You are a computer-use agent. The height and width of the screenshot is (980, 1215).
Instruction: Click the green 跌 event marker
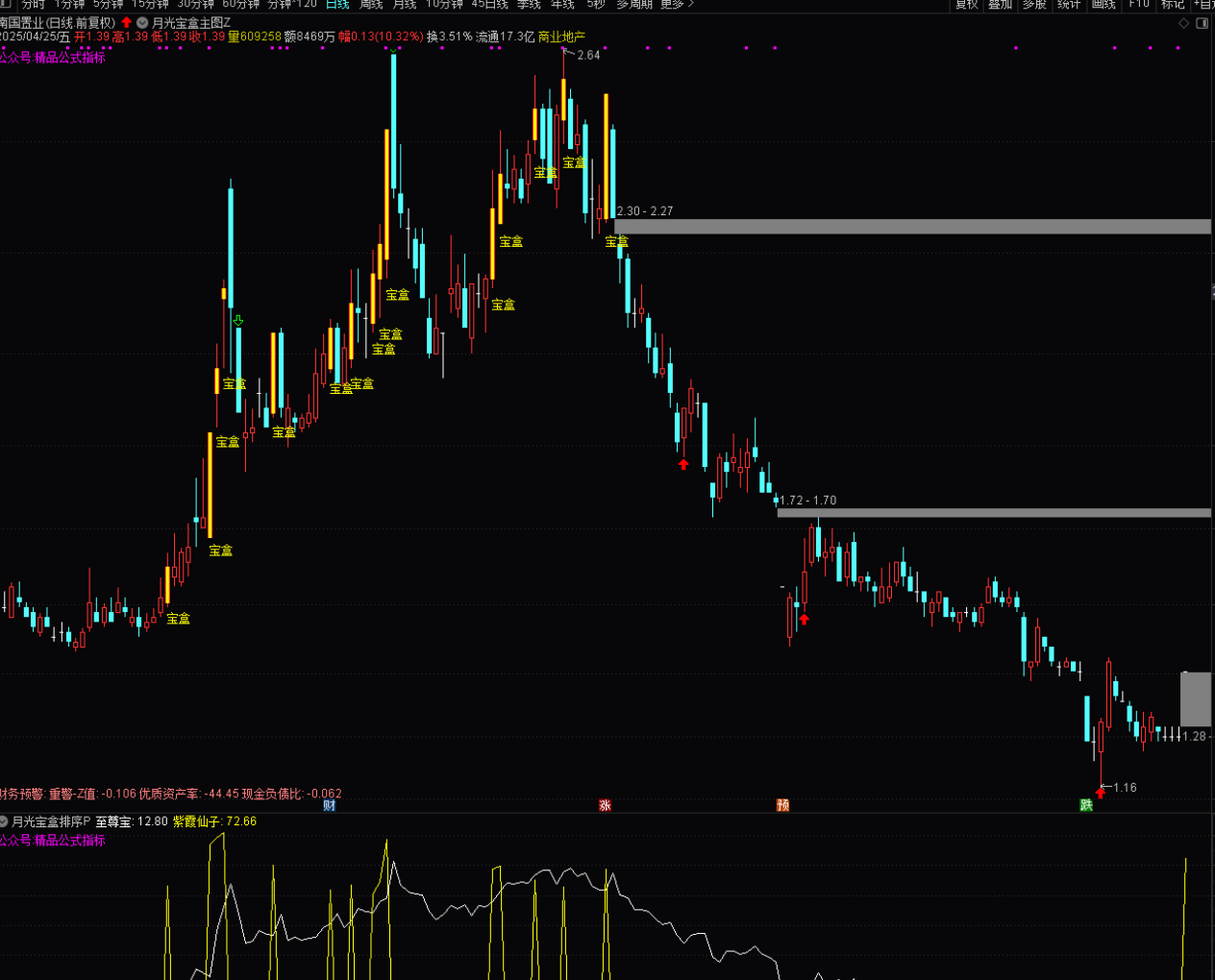tap(1086, 805)
